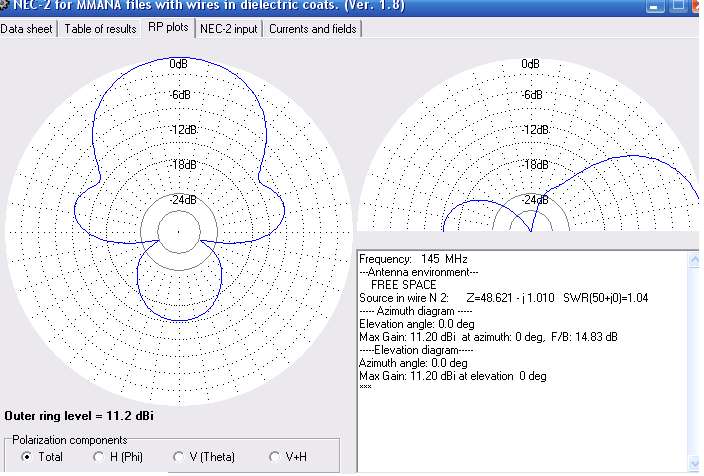Select the RP plots tab

168,27
